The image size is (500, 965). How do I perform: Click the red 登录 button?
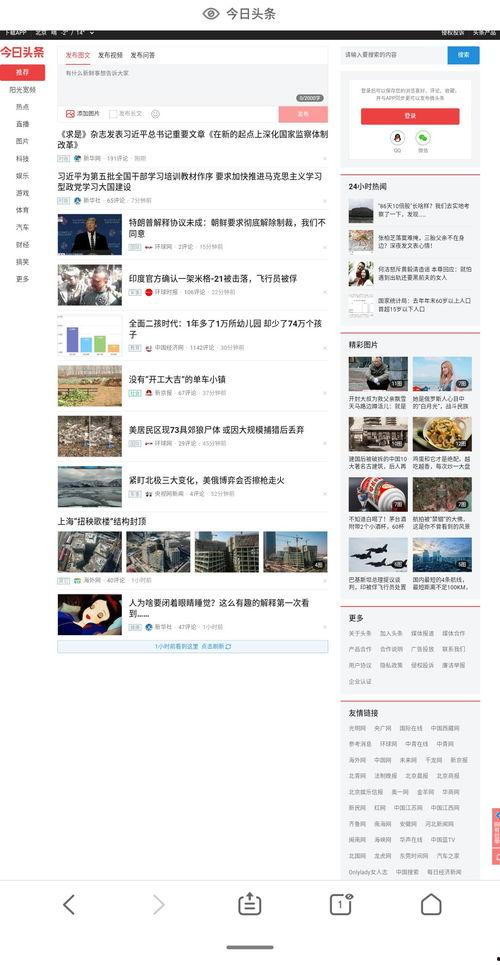pos(410,116)
